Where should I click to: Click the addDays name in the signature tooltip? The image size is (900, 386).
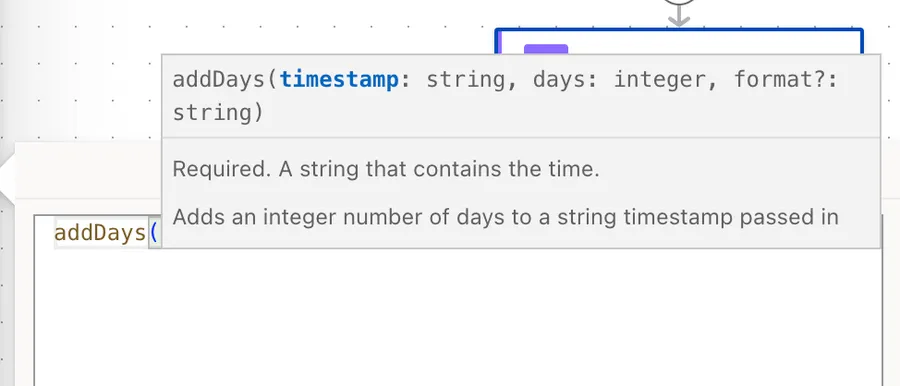(x=218, y=80)
